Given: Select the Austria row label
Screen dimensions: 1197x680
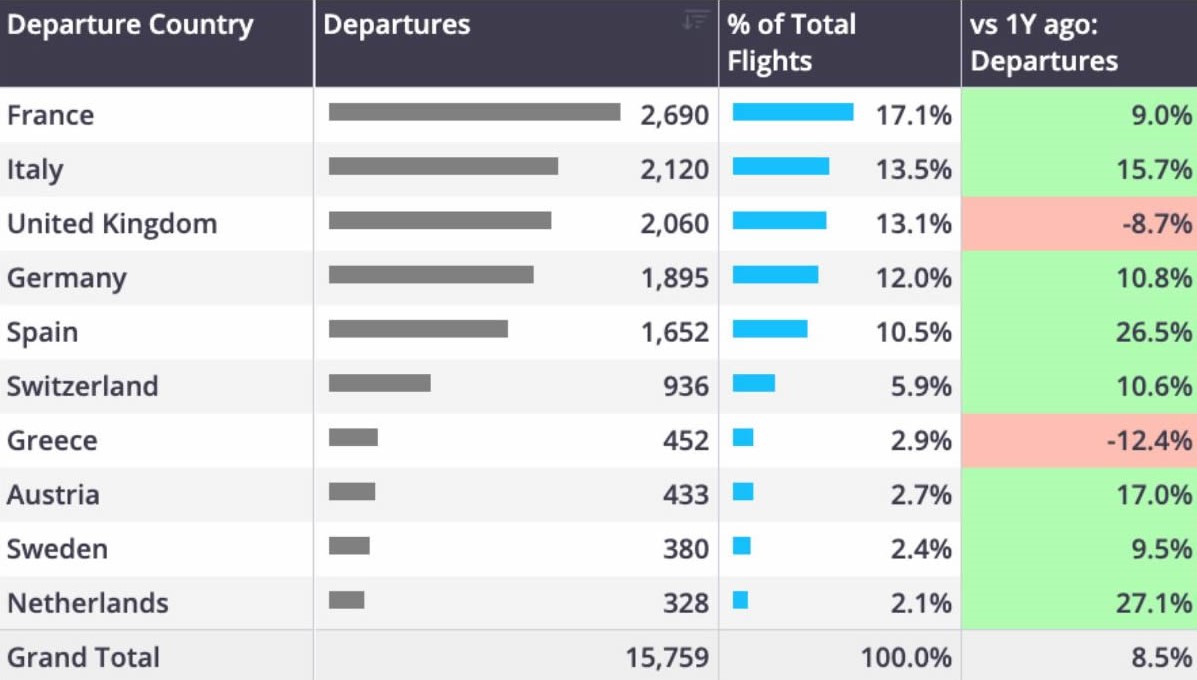Looking at the screenshot, I should tap(53, 495).
